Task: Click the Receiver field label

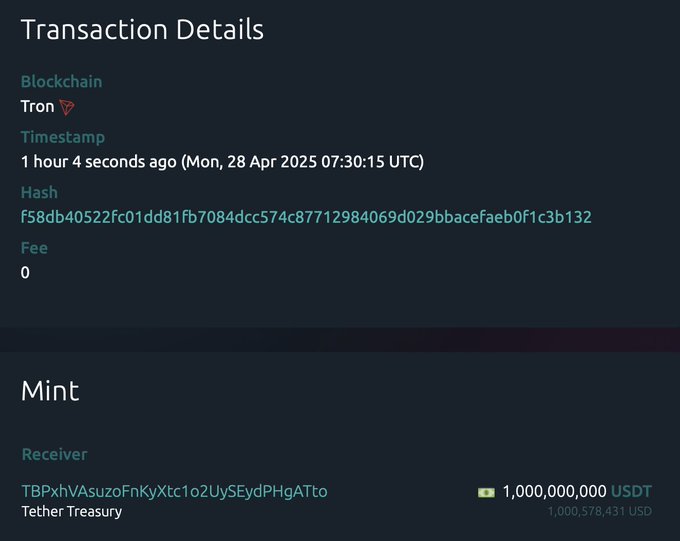Action: point(54,454)
